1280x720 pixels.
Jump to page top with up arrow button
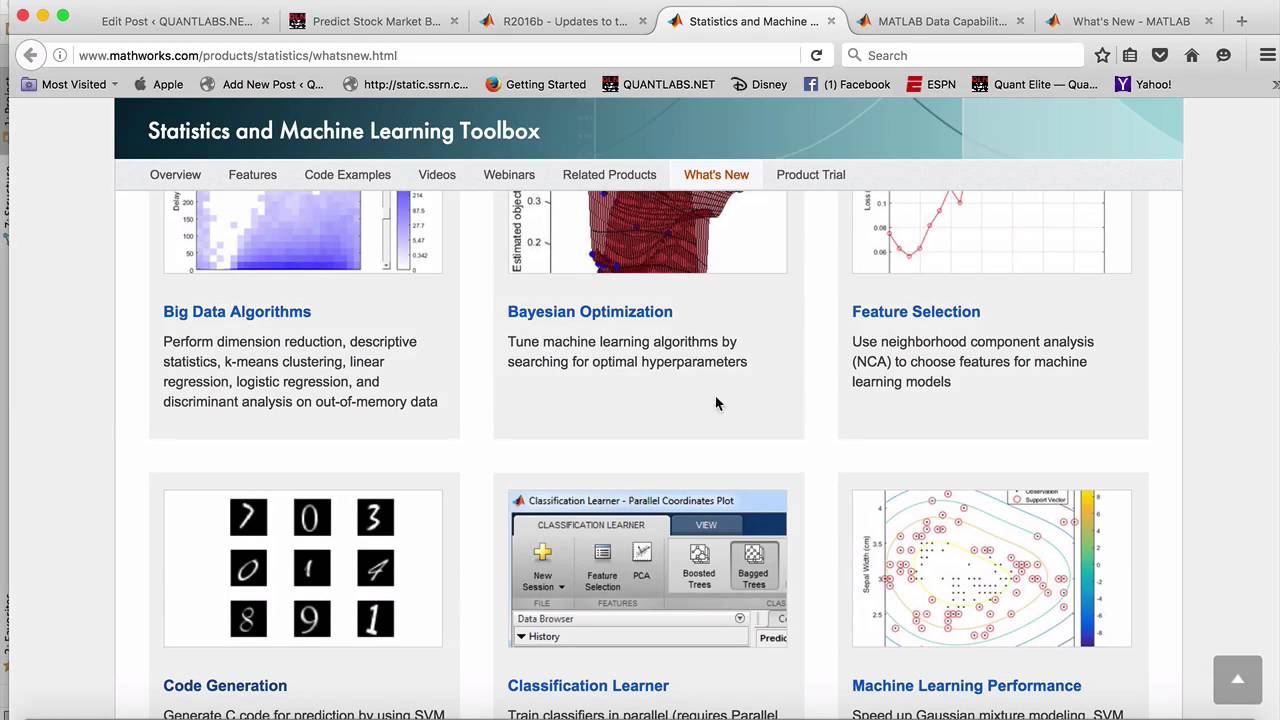[1237, 680]
